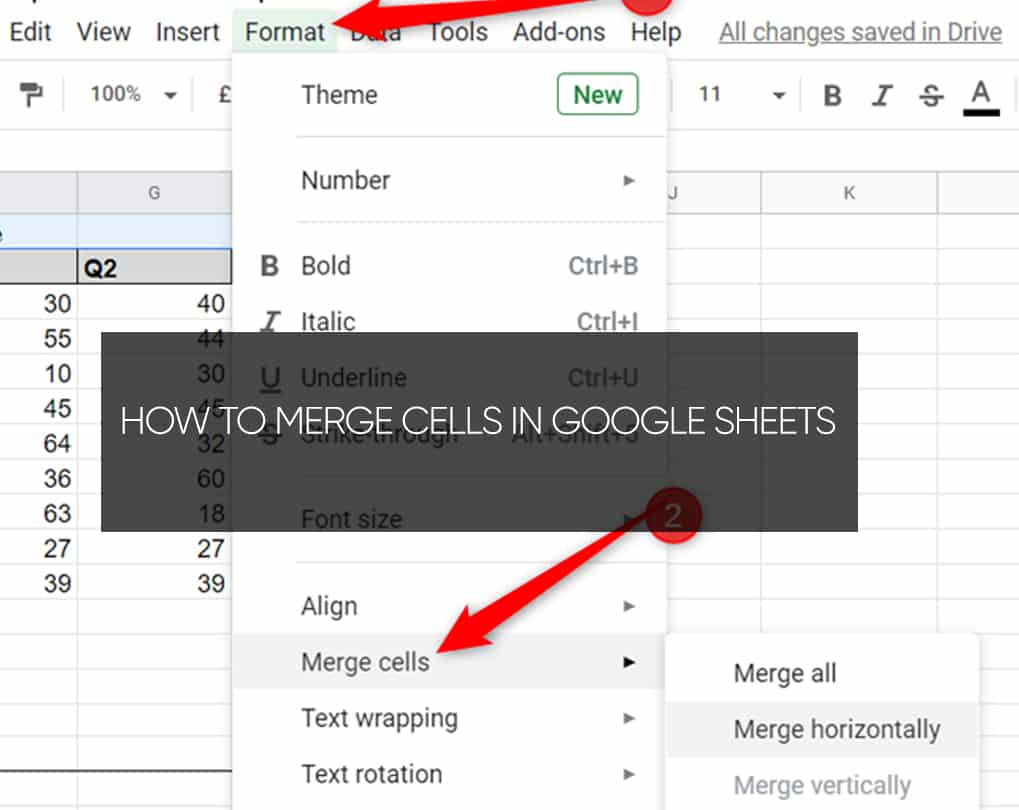Expand the Number submenu
Viewport: 1019px width, 810px height.
[449, 180]
